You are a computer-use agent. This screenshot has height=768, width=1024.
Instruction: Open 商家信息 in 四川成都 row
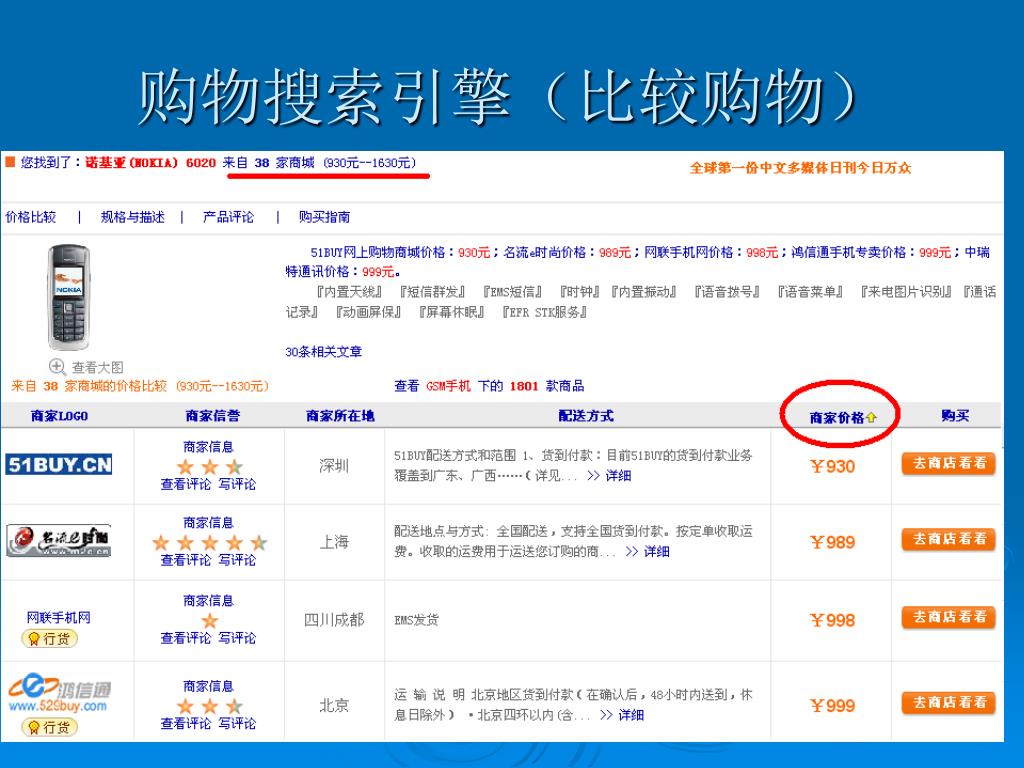[x=208, y=600]
